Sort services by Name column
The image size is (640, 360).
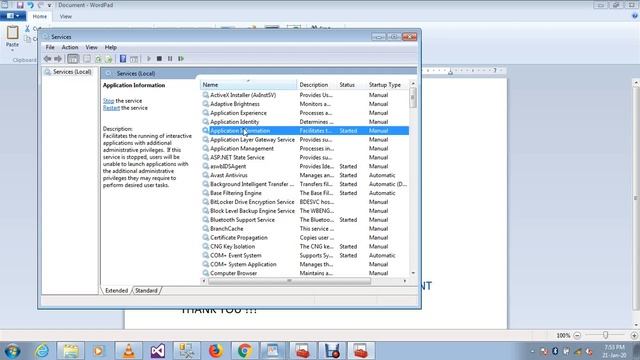[248, 85]
